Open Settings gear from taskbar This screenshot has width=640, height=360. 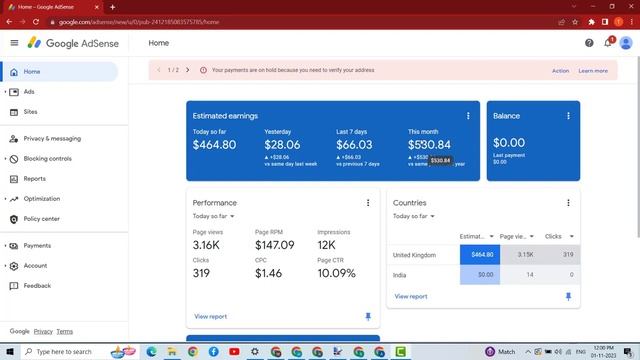tap(255, 351)
